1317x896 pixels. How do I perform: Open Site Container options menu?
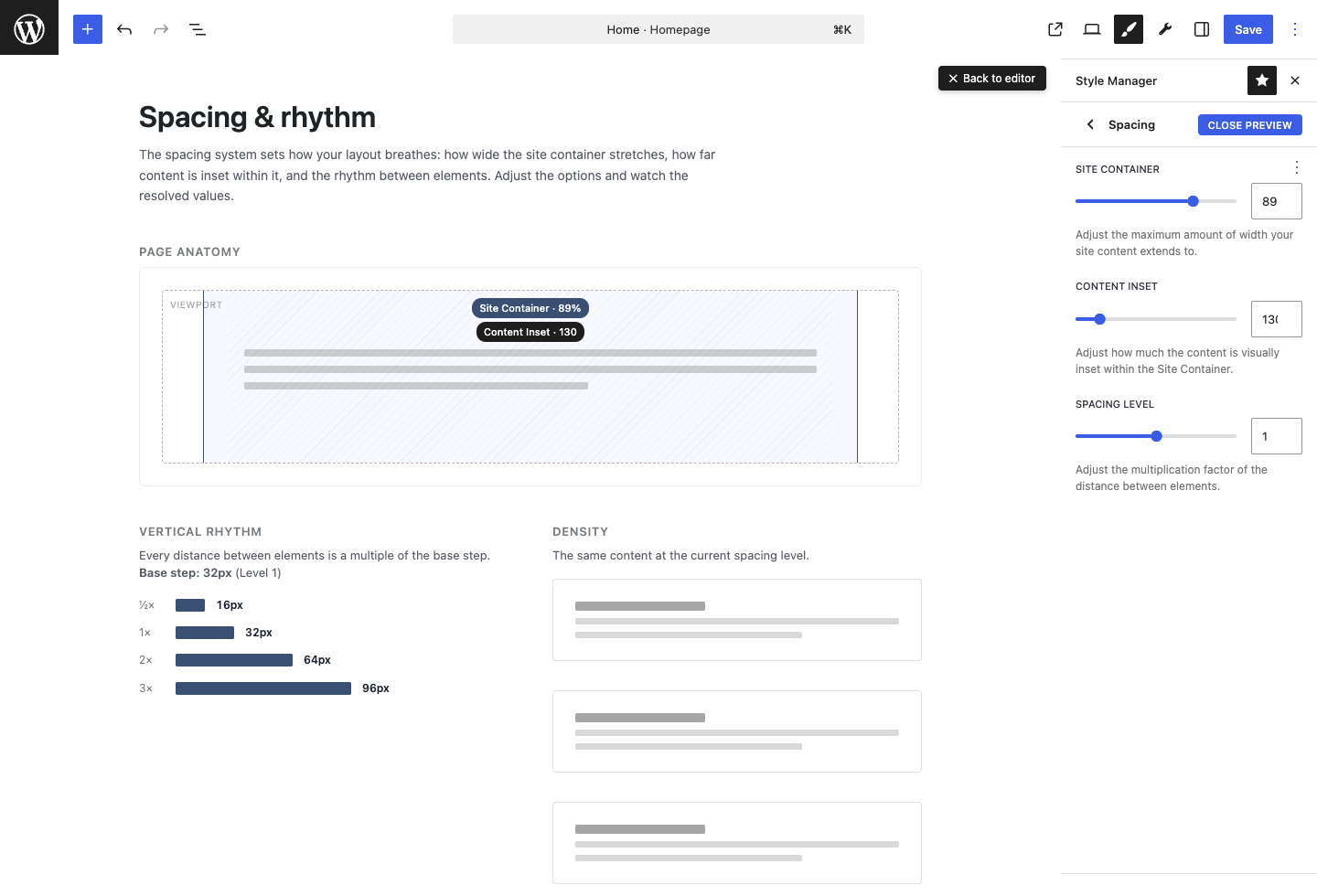tap(1296, 167)
